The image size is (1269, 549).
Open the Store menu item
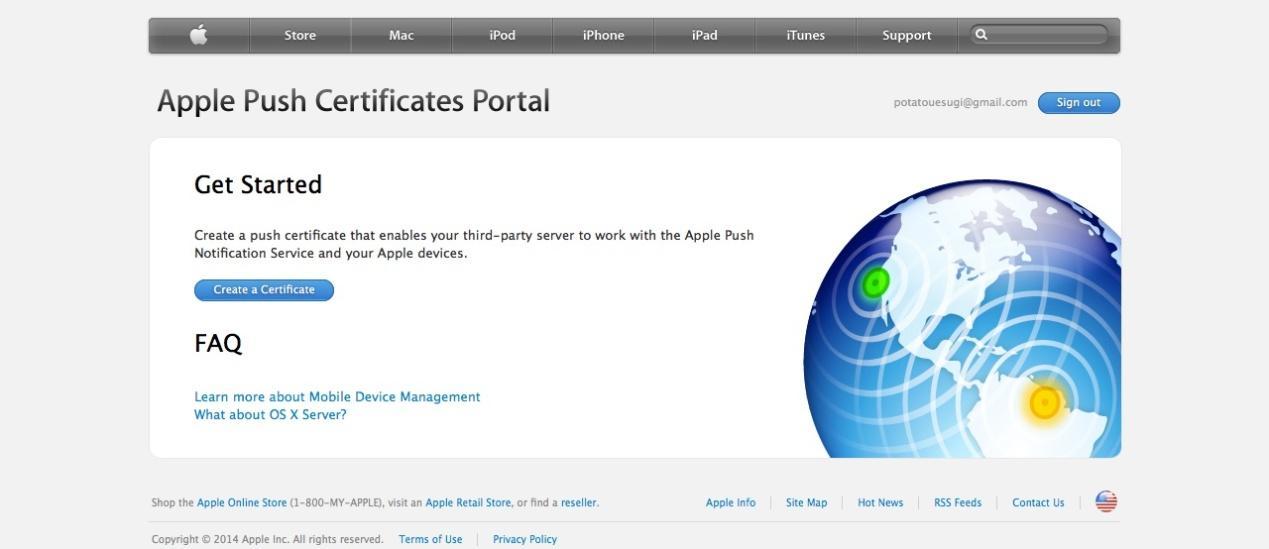300,35
